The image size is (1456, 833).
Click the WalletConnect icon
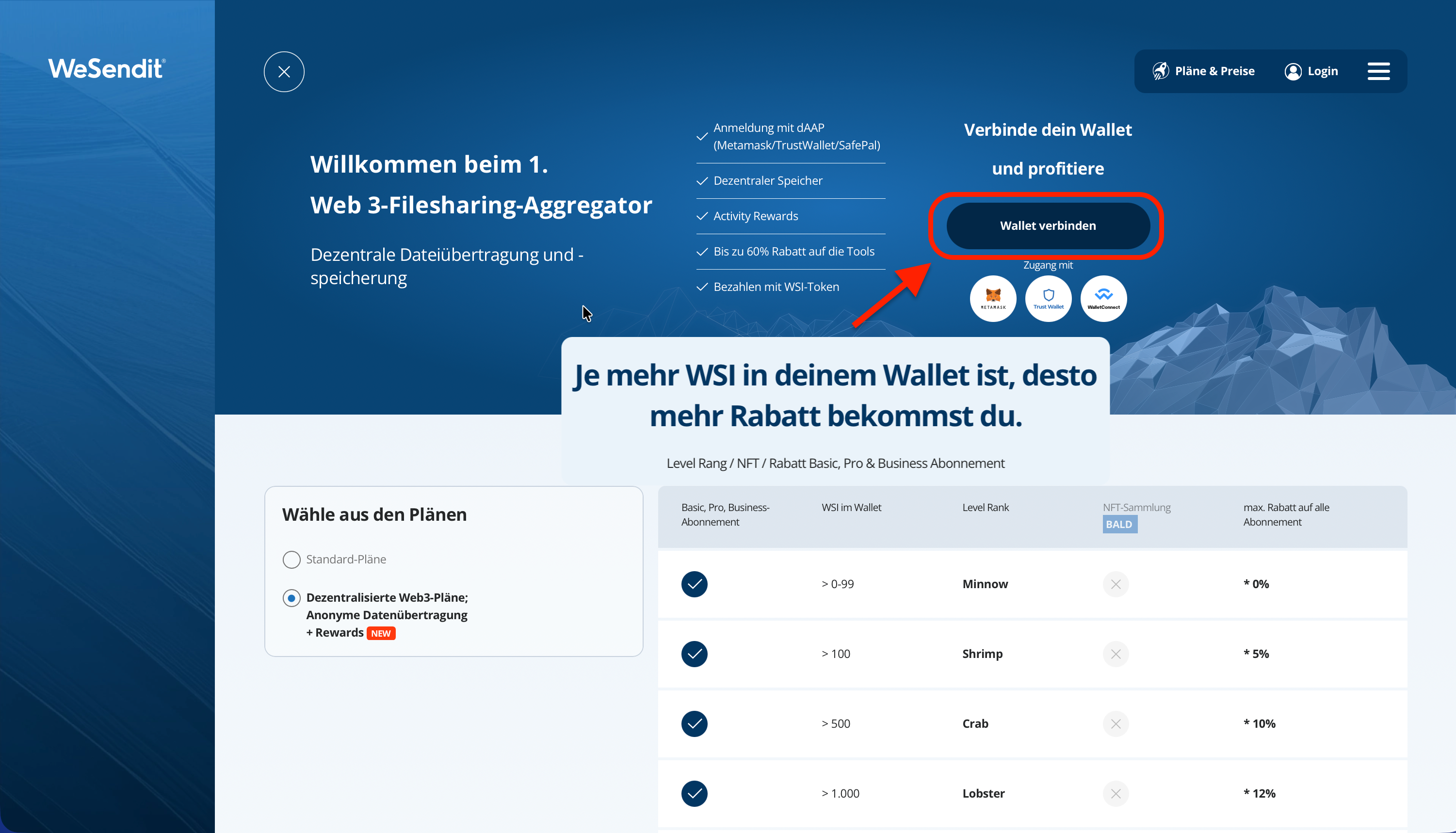pyautogui.click(x=1103, y=298)
